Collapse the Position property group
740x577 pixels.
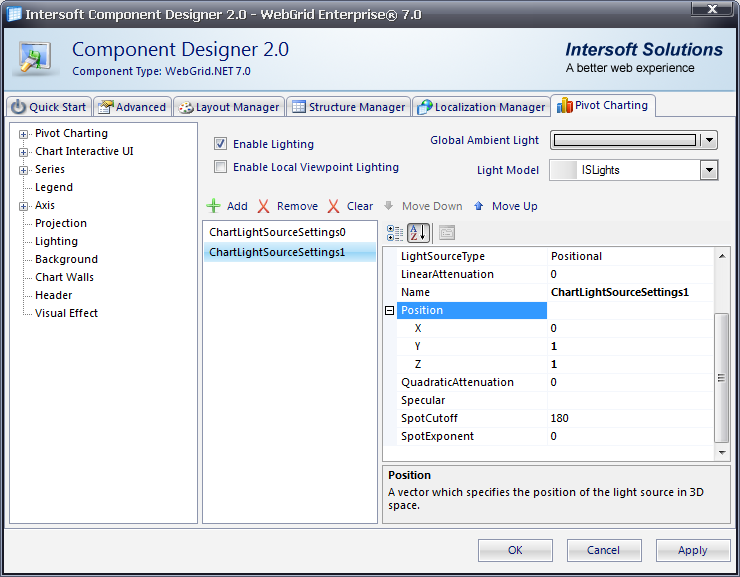click(390, 311)
